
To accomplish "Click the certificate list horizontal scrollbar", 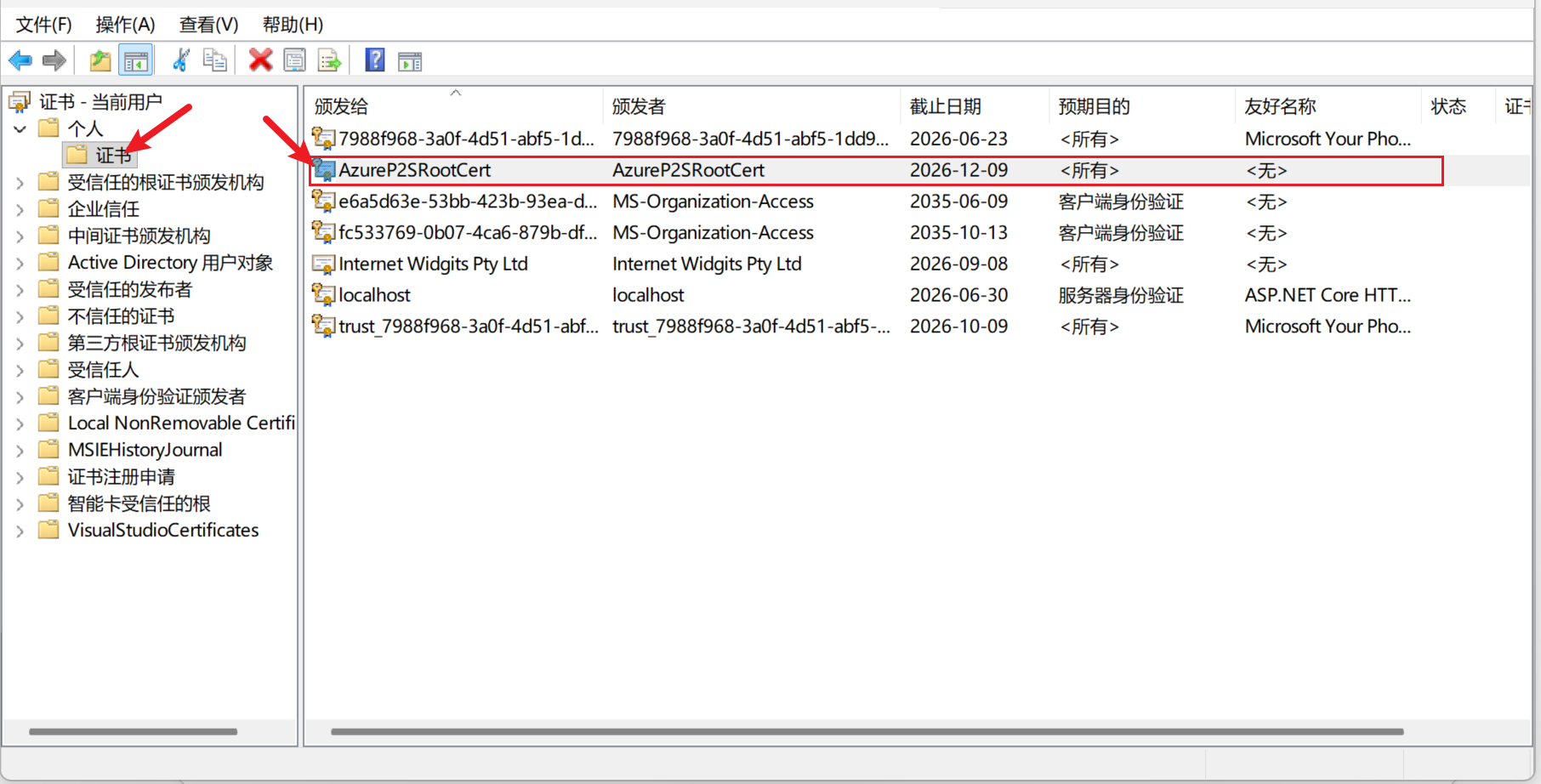I will pyautogui.click(x=867, y=731).
